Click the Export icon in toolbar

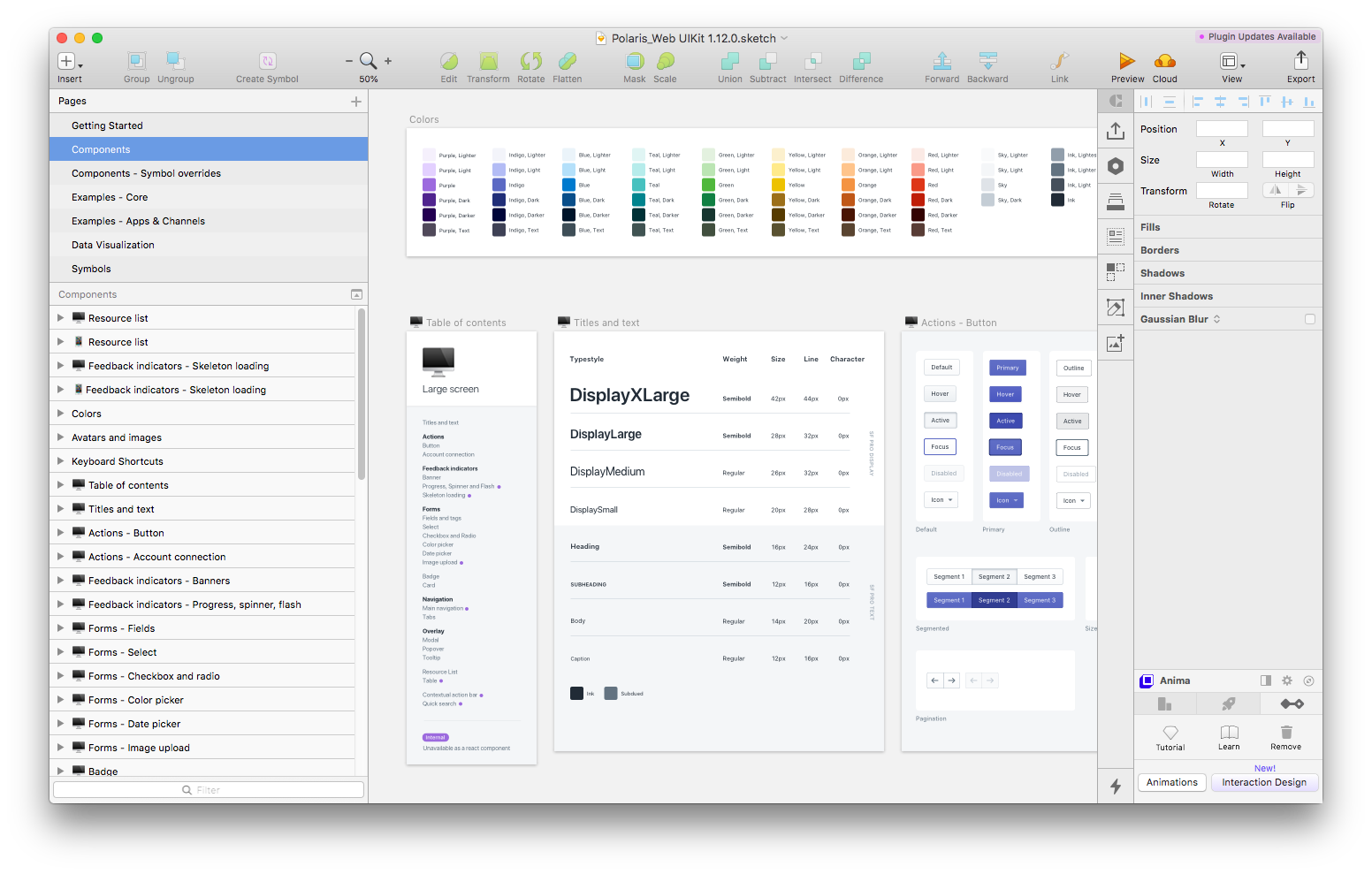(1300, 60)
